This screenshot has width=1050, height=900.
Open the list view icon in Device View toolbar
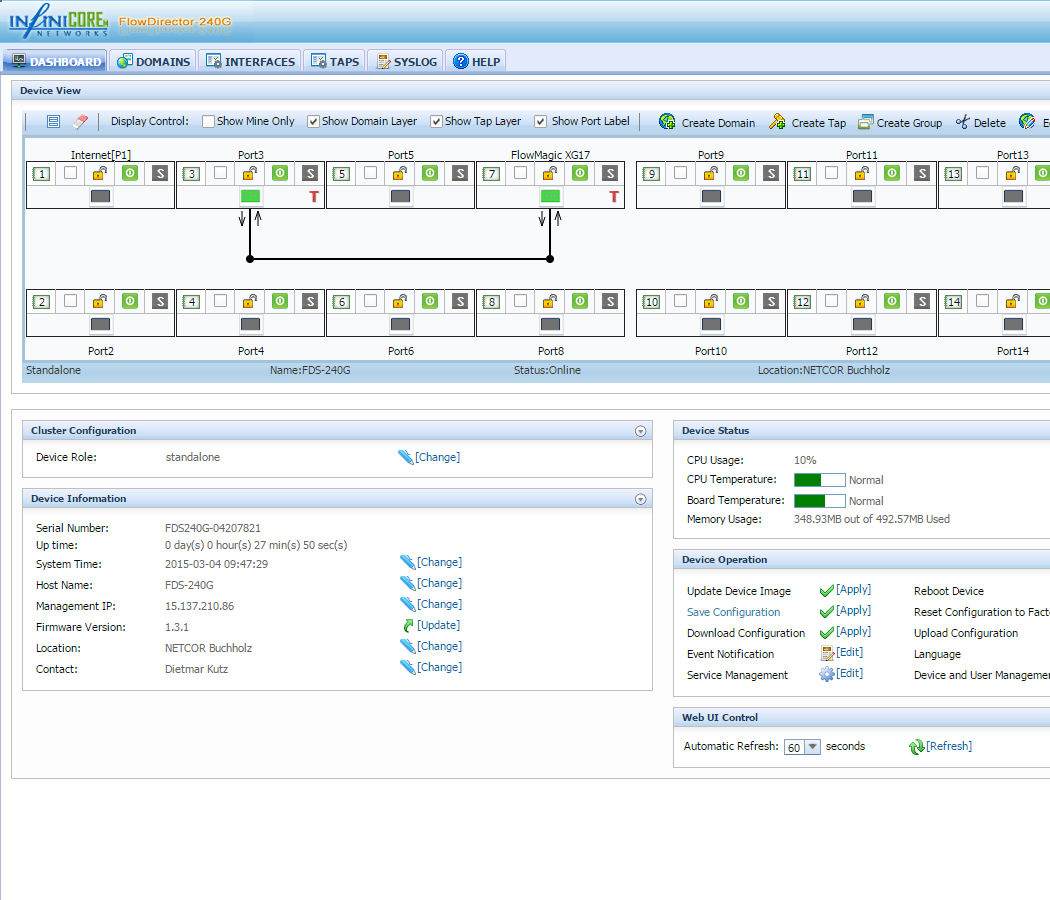54,121
